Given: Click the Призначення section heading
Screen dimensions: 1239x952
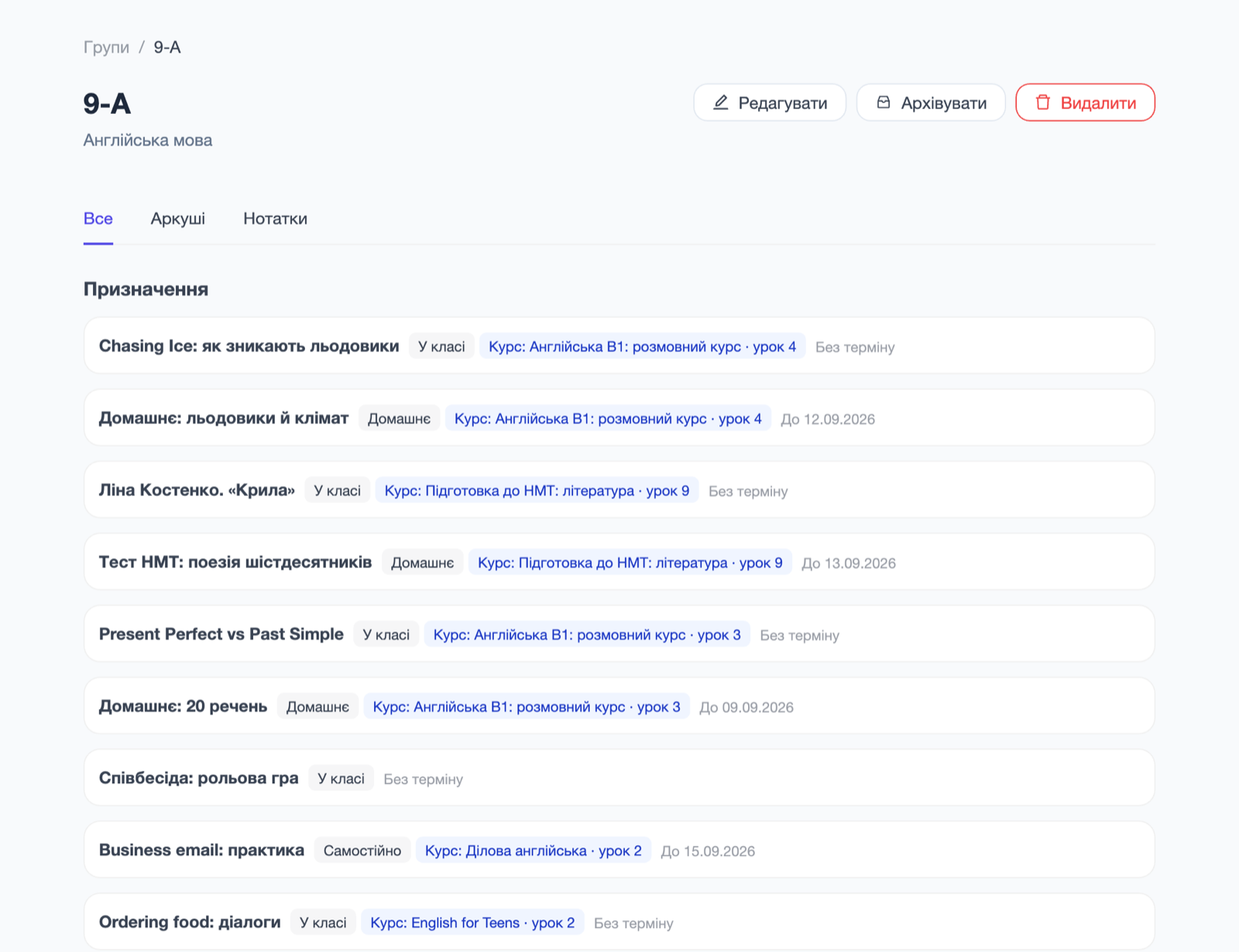Looking at the screenshot, I should (x=146, y=289).
